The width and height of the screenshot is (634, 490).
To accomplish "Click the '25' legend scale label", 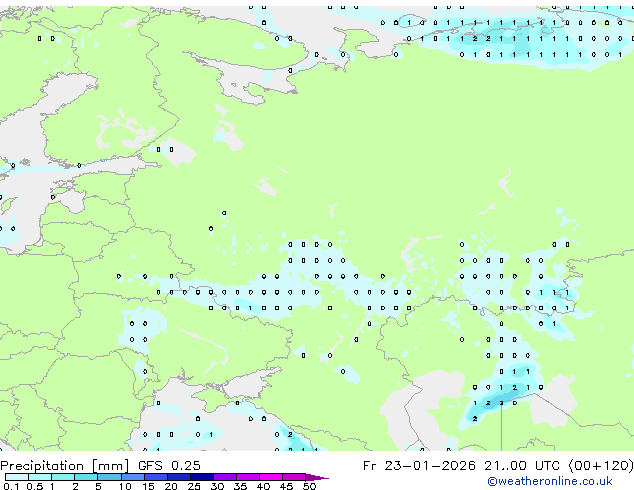I will [194, 486].
